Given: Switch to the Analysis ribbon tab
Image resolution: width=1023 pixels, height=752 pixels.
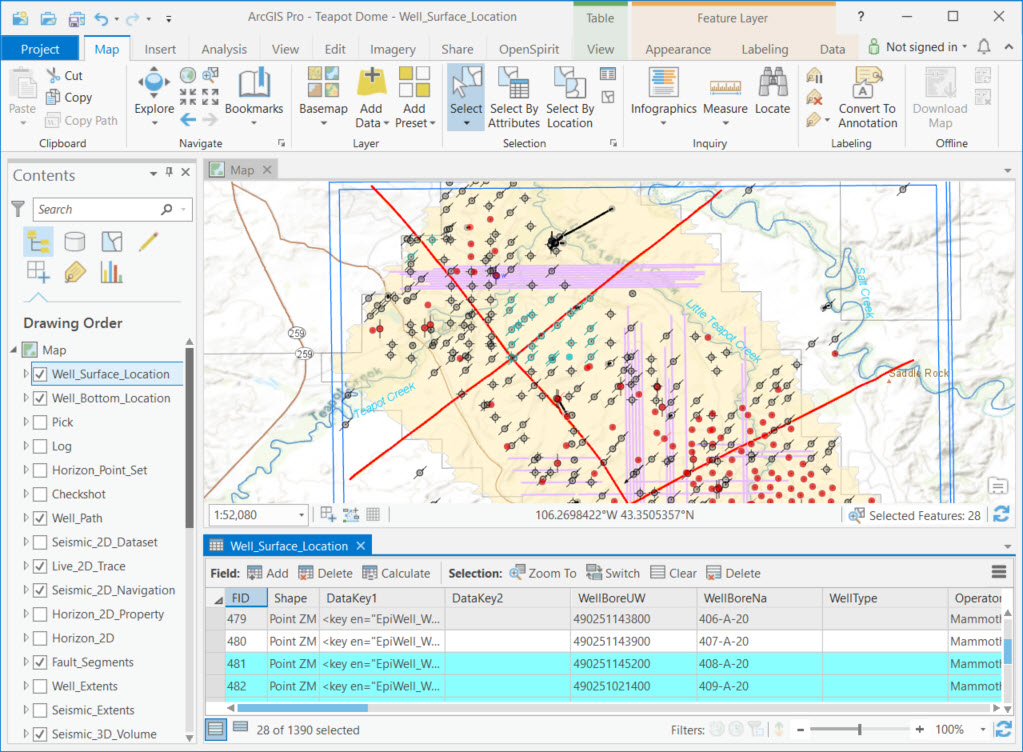Looking at the screenshot, I should [x=224, y=49].
